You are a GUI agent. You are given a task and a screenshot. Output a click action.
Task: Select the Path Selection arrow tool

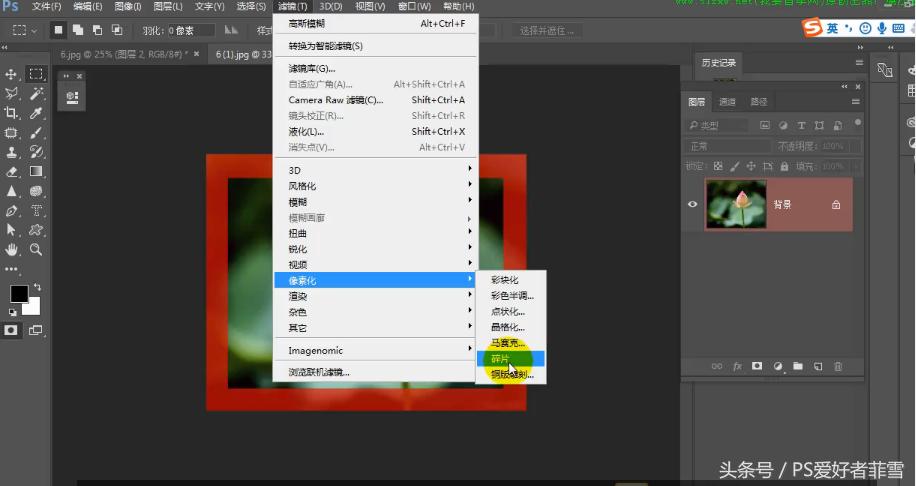[x=11, y=230]
